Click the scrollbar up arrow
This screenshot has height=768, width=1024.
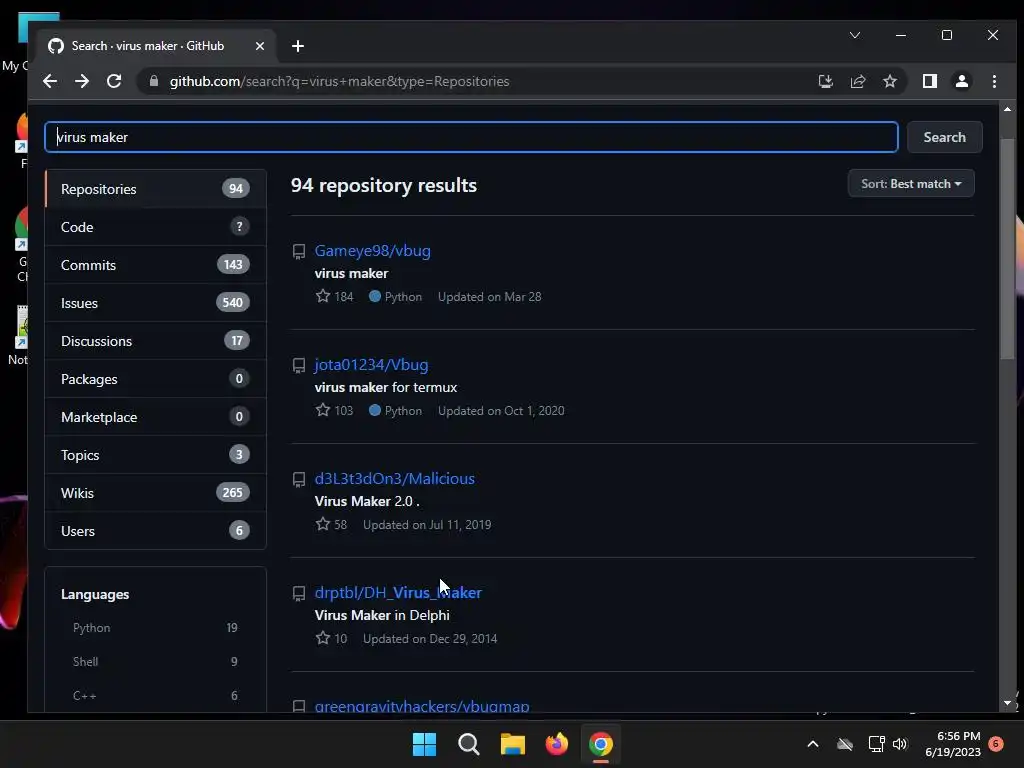tap(1007, 109)
